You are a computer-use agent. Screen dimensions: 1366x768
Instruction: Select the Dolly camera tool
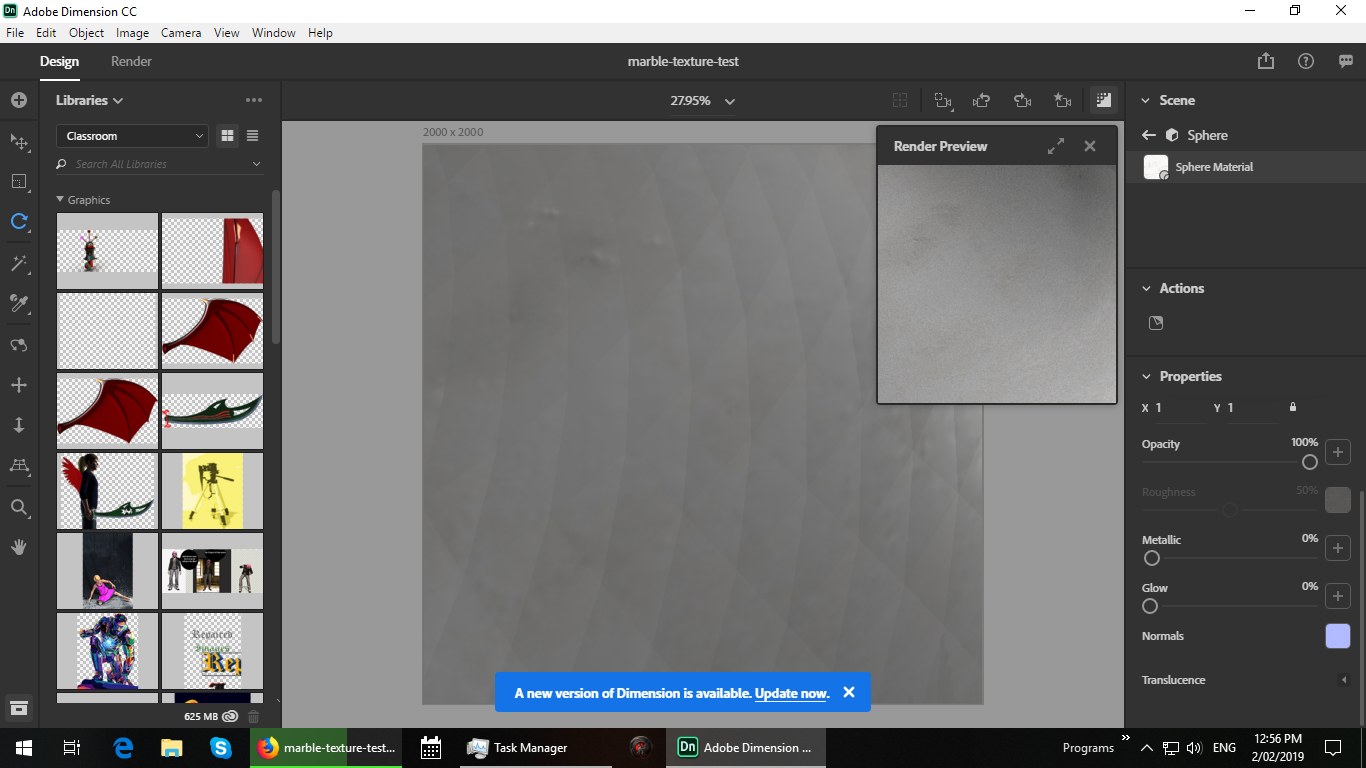(19, 425)
